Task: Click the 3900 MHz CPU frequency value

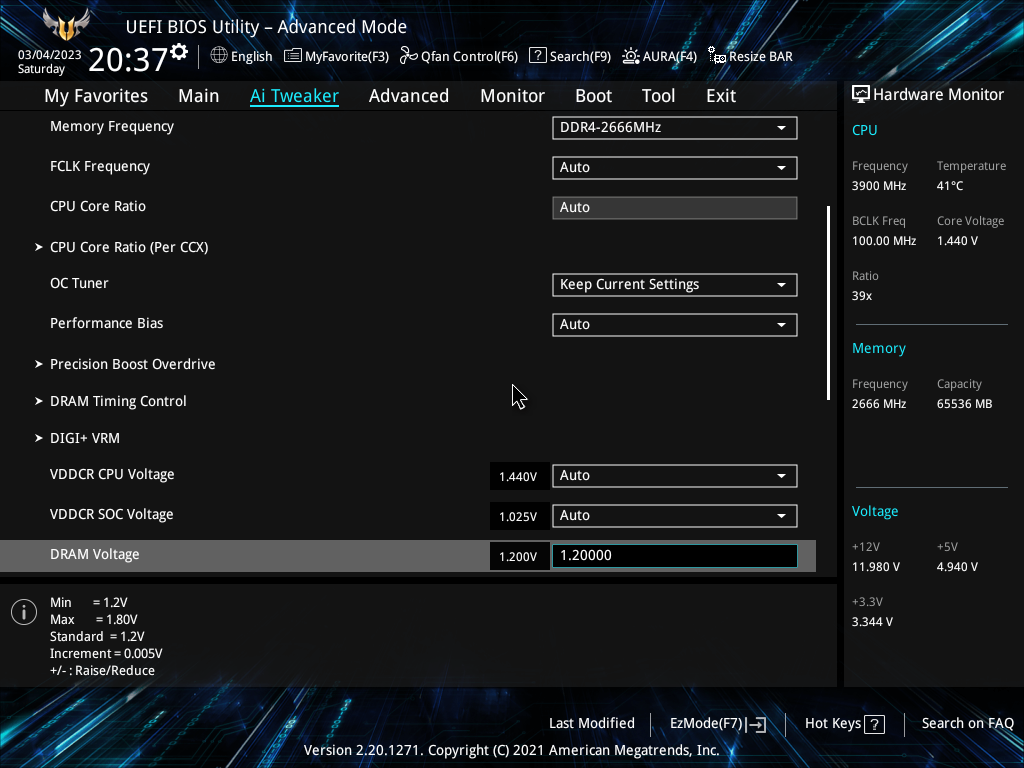Action: click(879, 186)
